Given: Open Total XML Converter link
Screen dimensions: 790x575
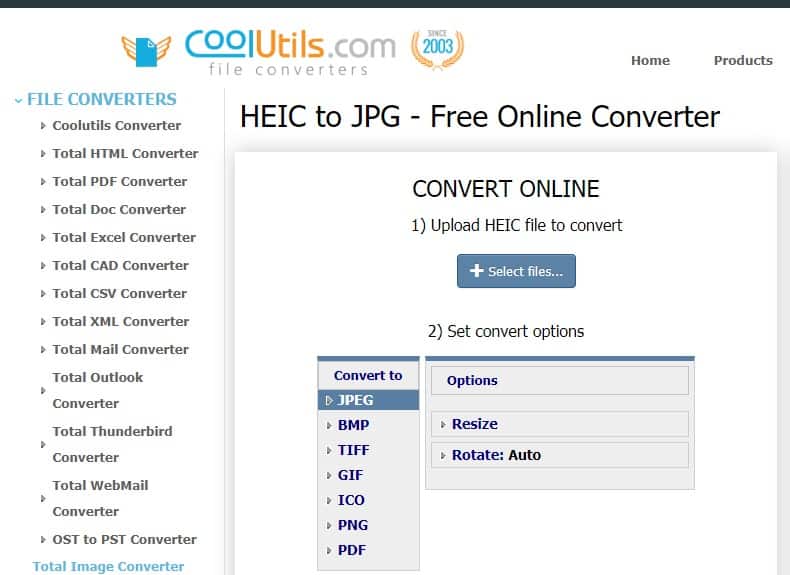Looking at the screenshot, I should (x=120, y=322).
